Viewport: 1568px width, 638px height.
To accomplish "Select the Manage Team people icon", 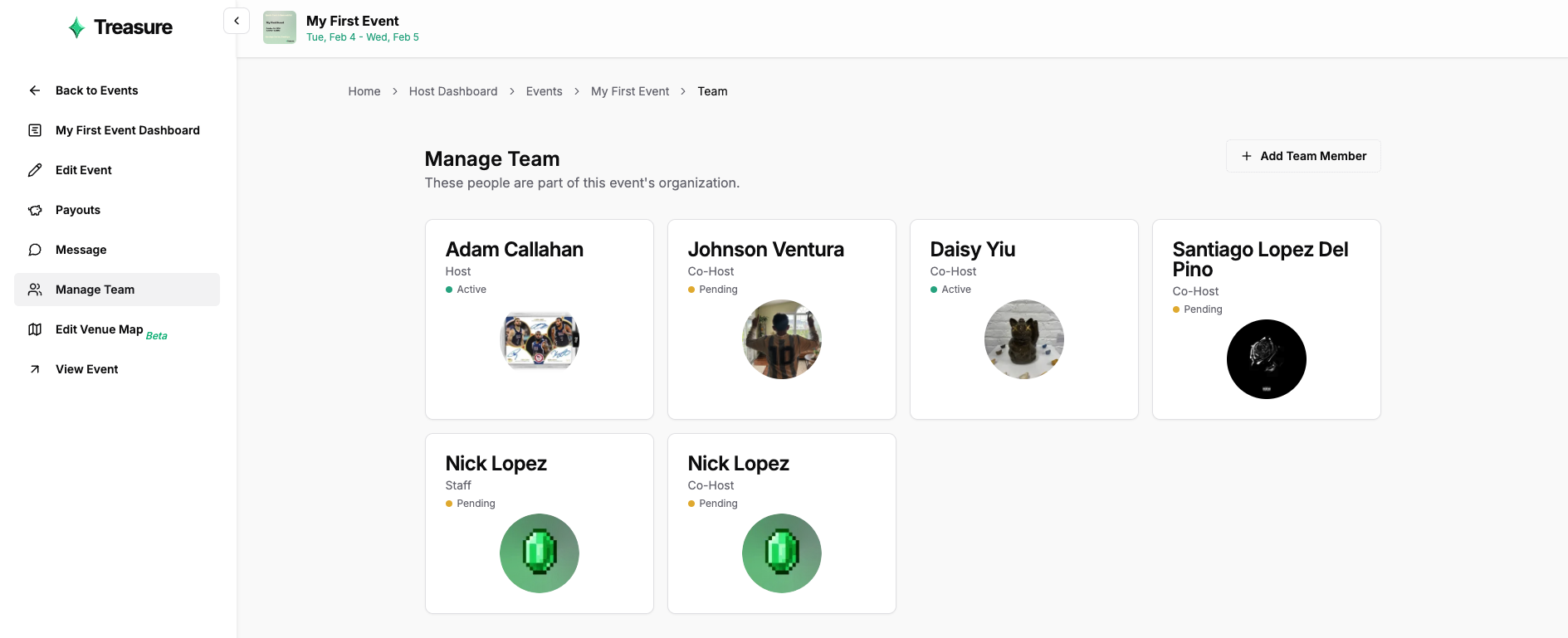I will coord(35,290).
